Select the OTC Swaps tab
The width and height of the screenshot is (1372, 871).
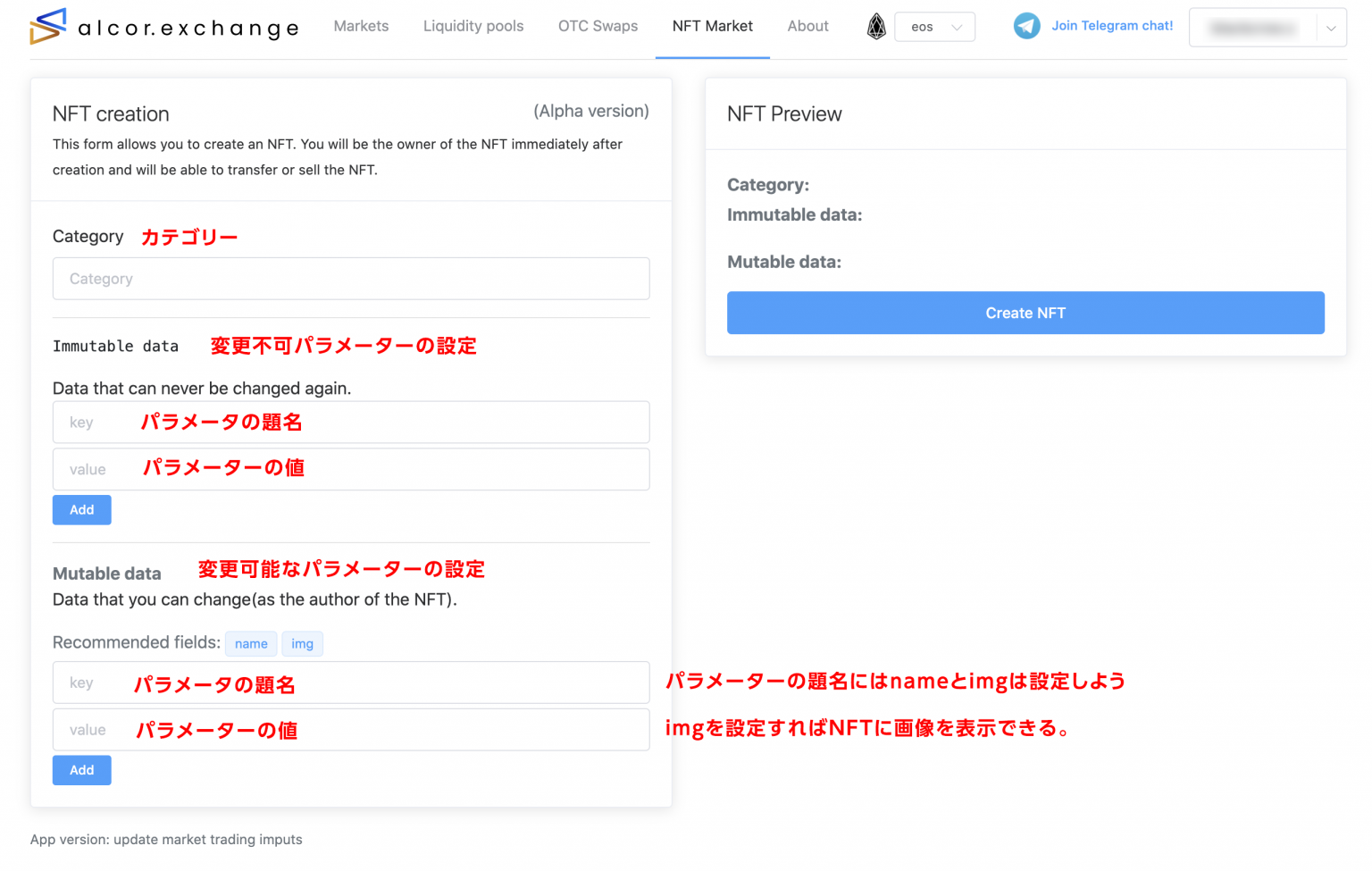coord(598,26)
